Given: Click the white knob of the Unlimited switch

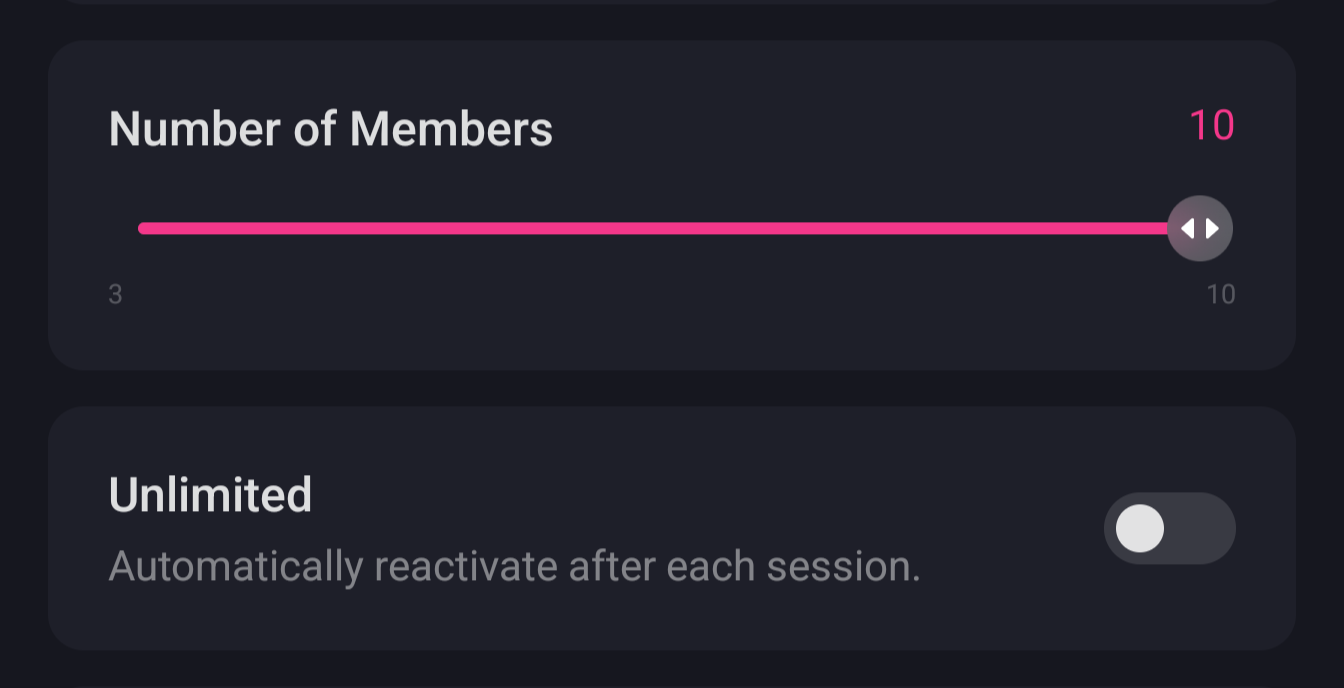Looking at the screenshot, I should [x=1140, y=528].
